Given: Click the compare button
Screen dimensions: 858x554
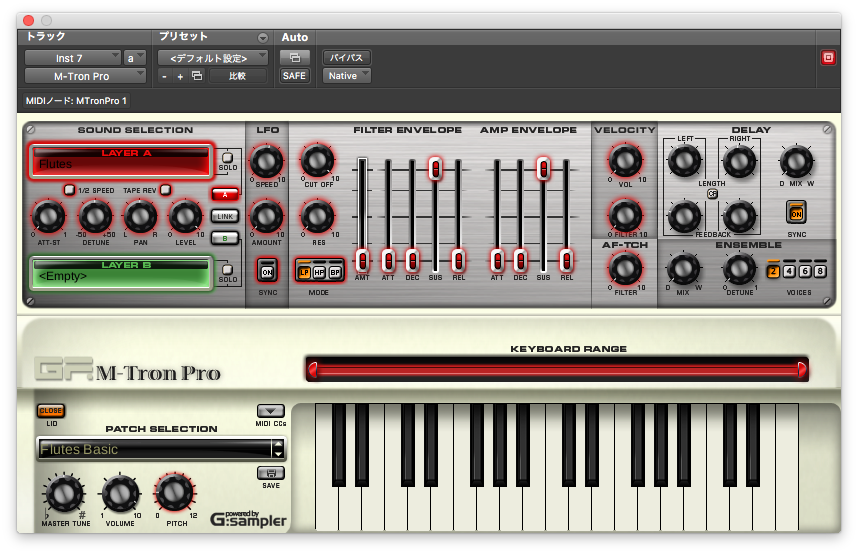Looking at the screenshot, I should pos(237,76).
